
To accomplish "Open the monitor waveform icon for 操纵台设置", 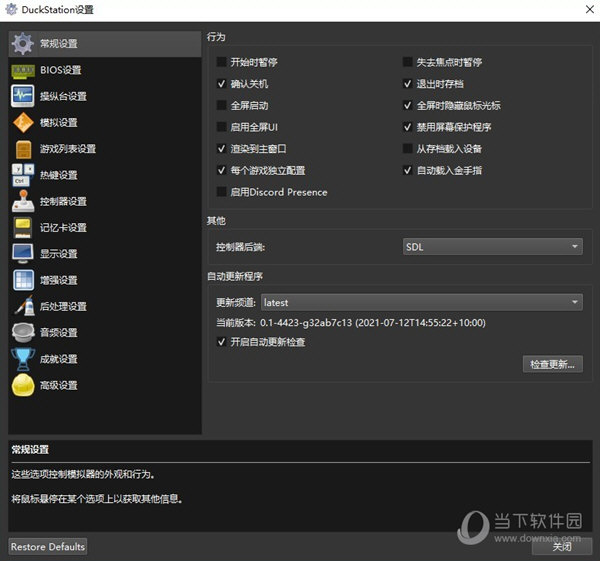I will pos(23,96).
